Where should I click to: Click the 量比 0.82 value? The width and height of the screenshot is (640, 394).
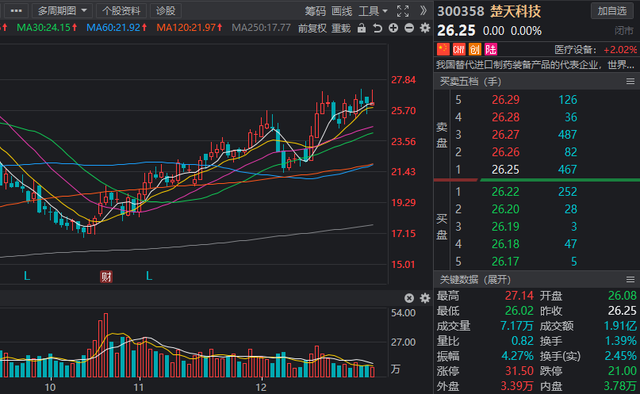point(522,341)
